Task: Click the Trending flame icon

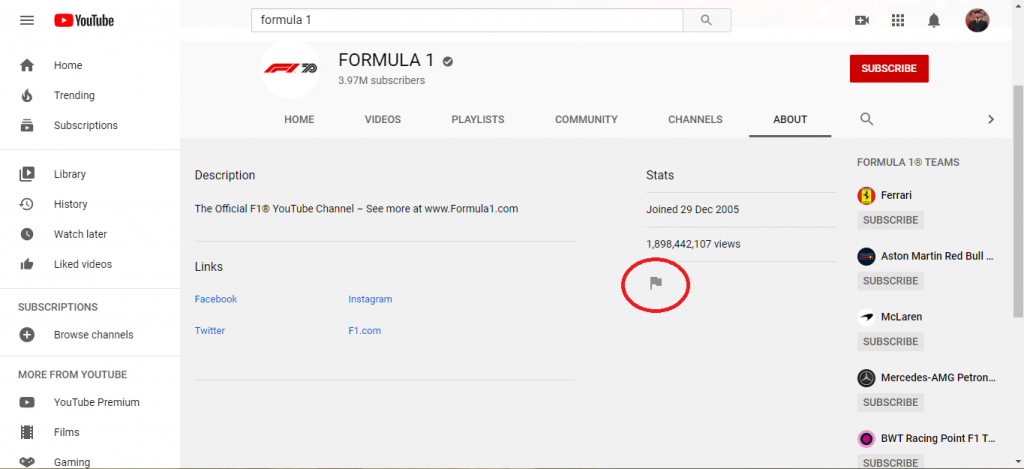Action: pyautogui.click(x=27, y=95)
